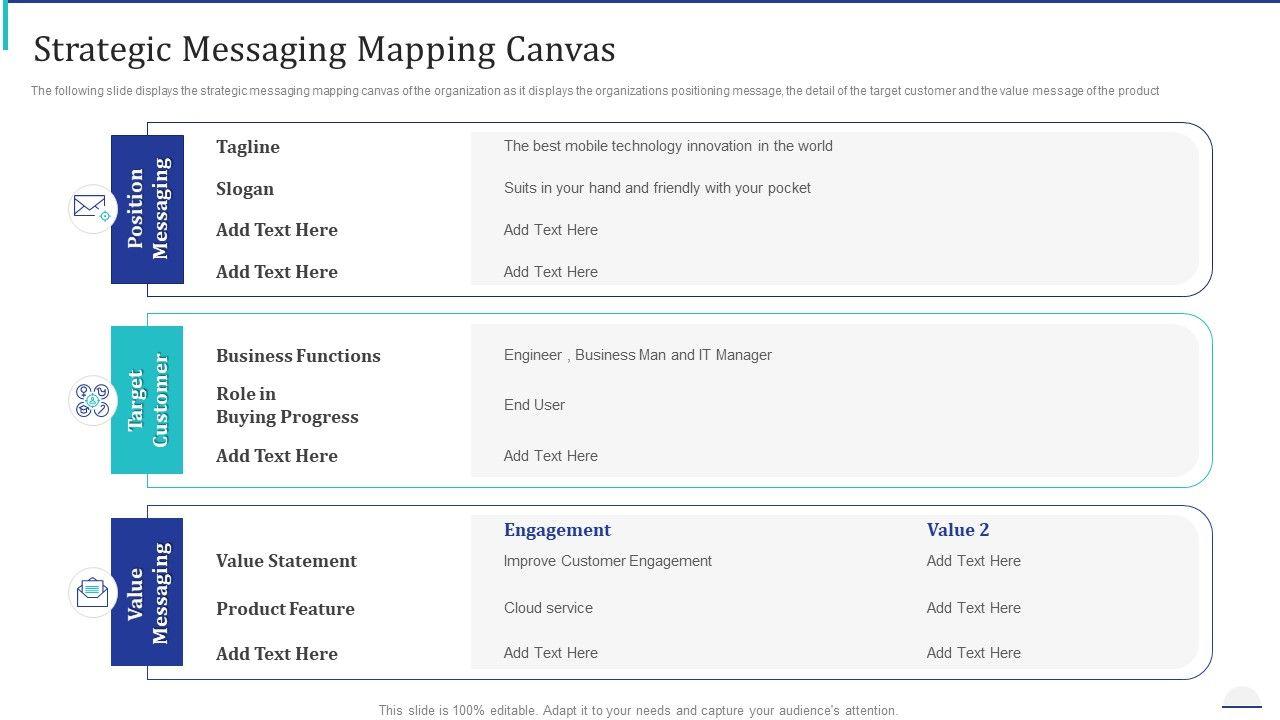
Task: Select the Value Messaging vertical label
Action: point(147,592)
